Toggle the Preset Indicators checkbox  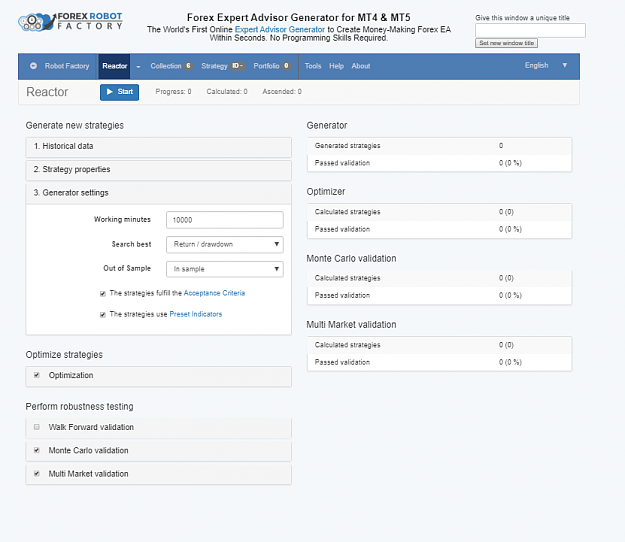[x=103, y=315]
